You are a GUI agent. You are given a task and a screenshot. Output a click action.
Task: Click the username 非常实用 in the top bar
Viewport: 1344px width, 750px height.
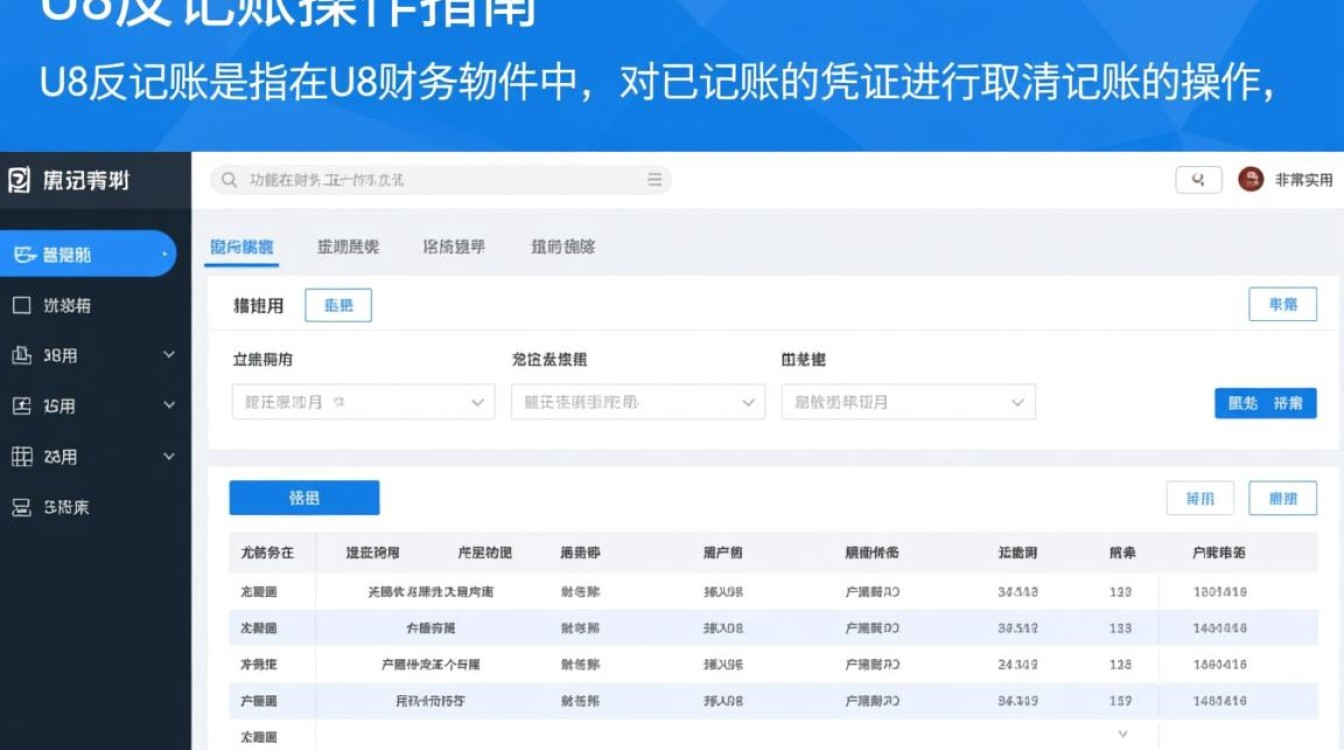point(1303,180)
